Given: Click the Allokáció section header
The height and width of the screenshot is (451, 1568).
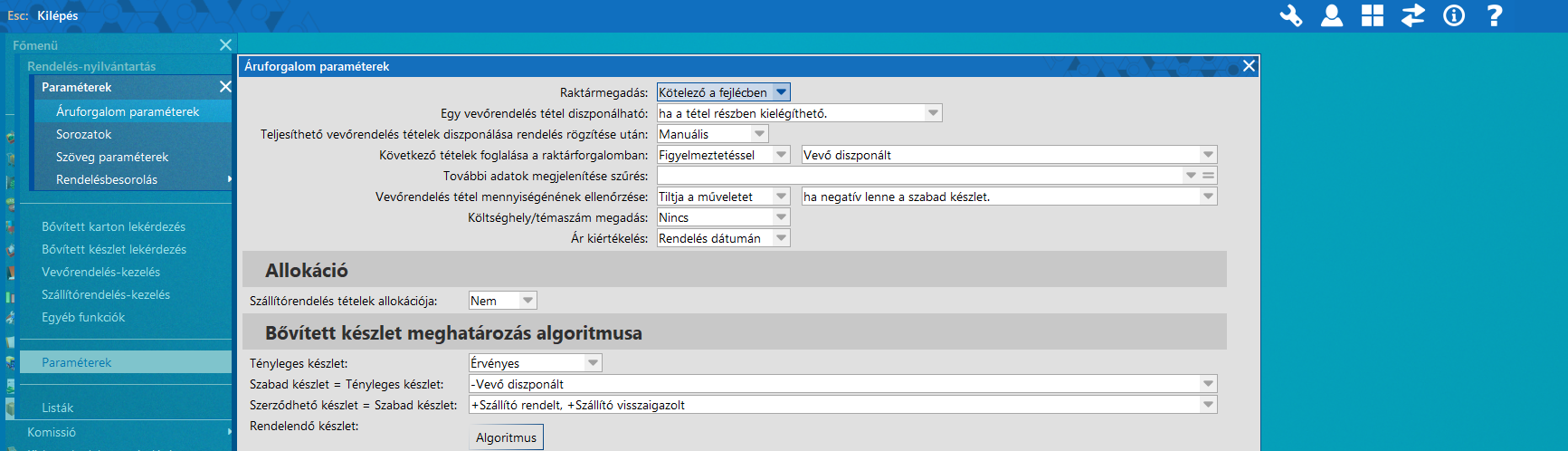Looking at the screenshot, I should 735,270.
